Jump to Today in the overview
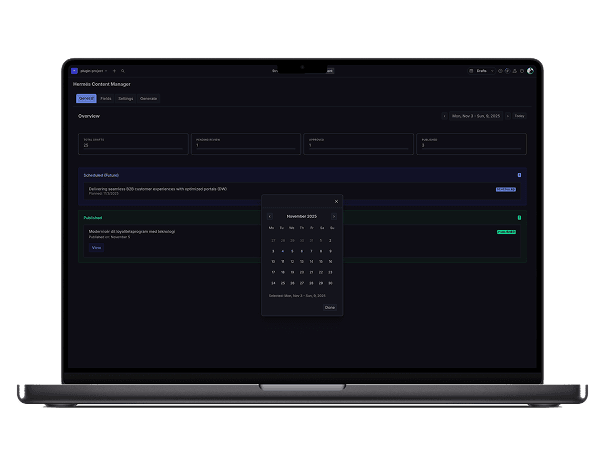The image size is (600, 465). coord(519,116)
